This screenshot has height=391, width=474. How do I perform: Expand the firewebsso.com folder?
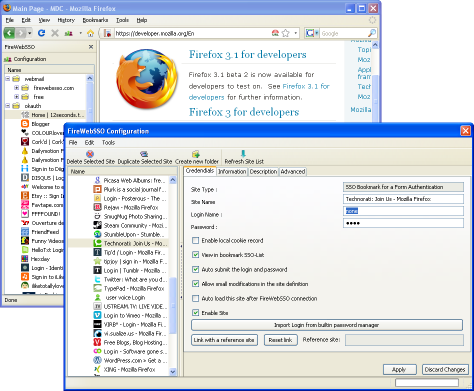tap(16, 88)
